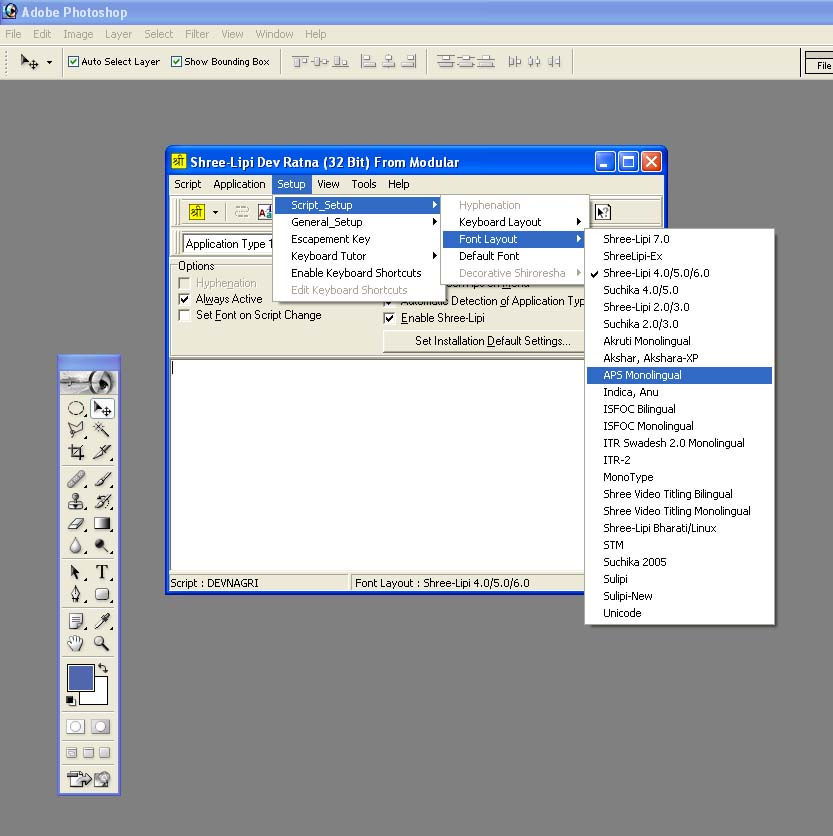Select the Brush tool
The width and height of the screenshot is (833, 836).
click(102, 479)
